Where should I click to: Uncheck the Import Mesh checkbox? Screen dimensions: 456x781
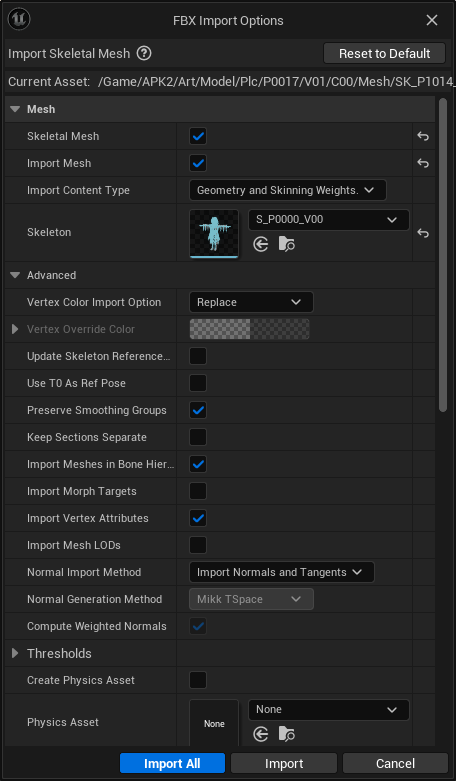pyautogui.click(x=198, y=163)
